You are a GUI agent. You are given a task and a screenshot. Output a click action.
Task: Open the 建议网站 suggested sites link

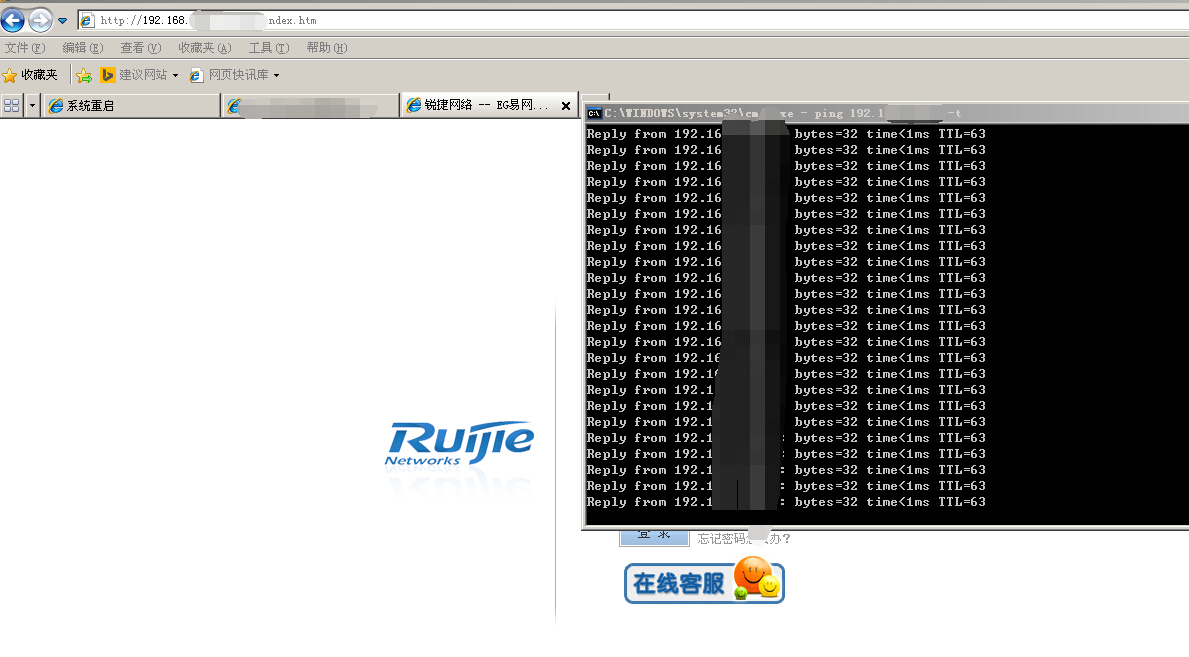click(x=143, y=75)
